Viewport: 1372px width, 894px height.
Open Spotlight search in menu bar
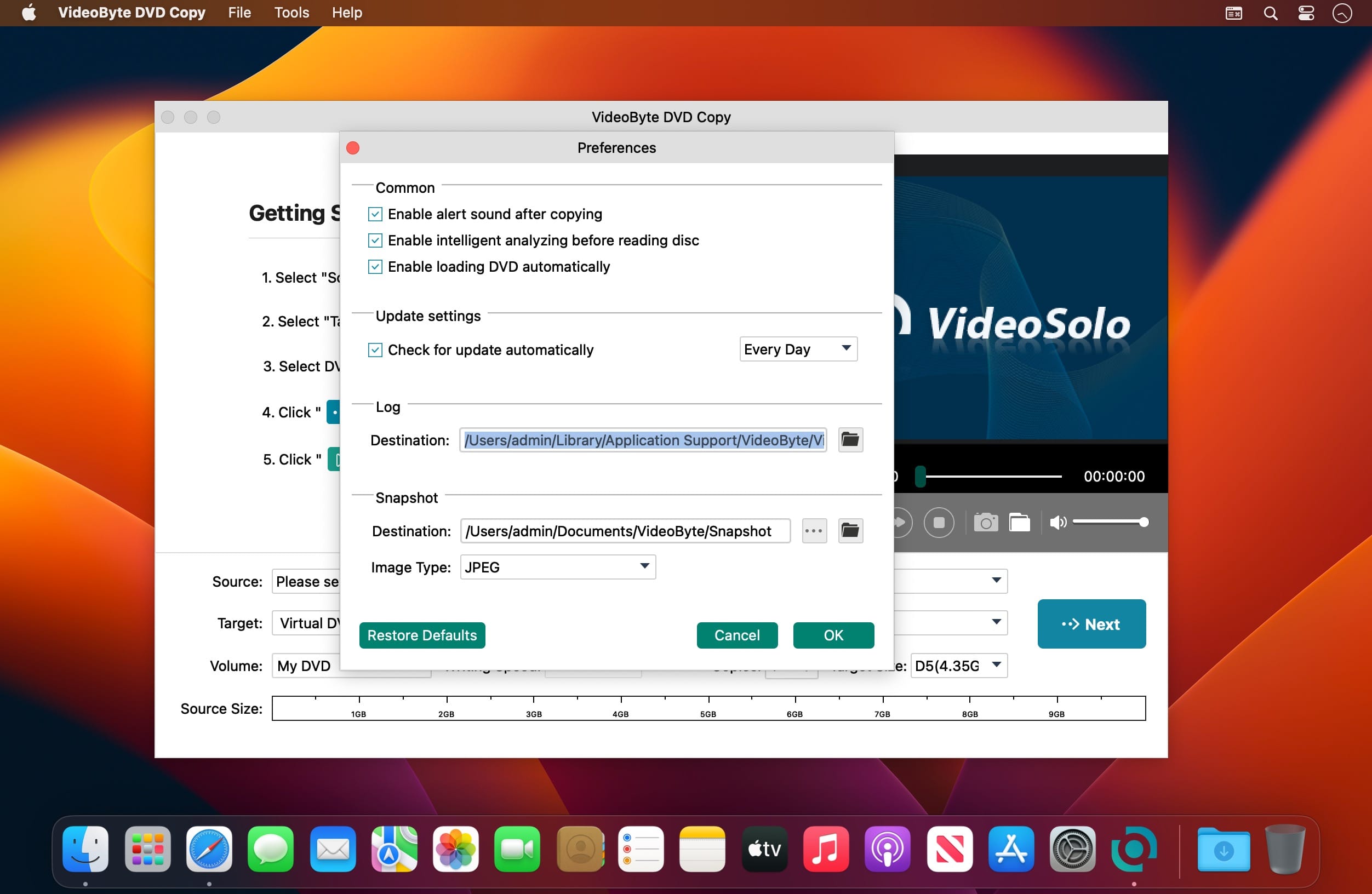tap(1271, 13)
